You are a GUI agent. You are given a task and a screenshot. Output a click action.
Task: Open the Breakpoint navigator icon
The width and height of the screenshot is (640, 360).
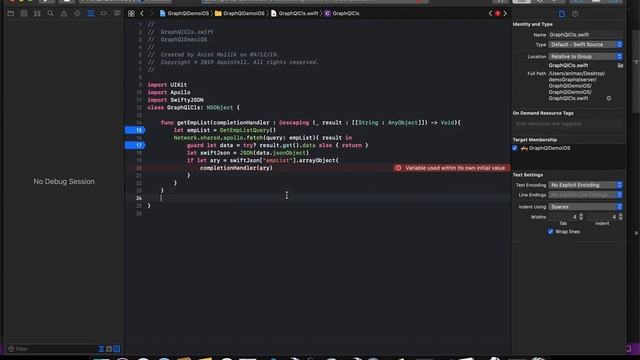click(104, 13)
